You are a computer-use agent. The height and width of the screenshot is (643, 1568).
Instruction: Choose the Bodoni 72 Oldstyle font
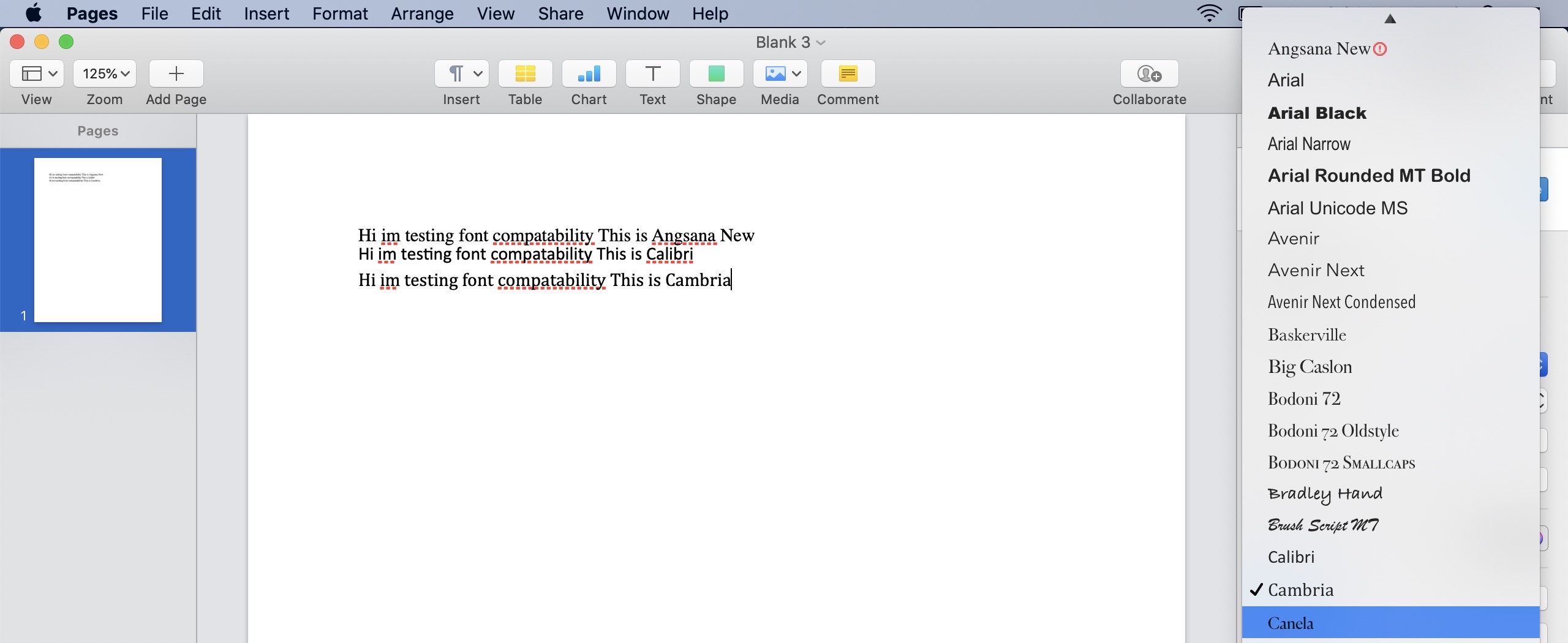(1390, 431)
